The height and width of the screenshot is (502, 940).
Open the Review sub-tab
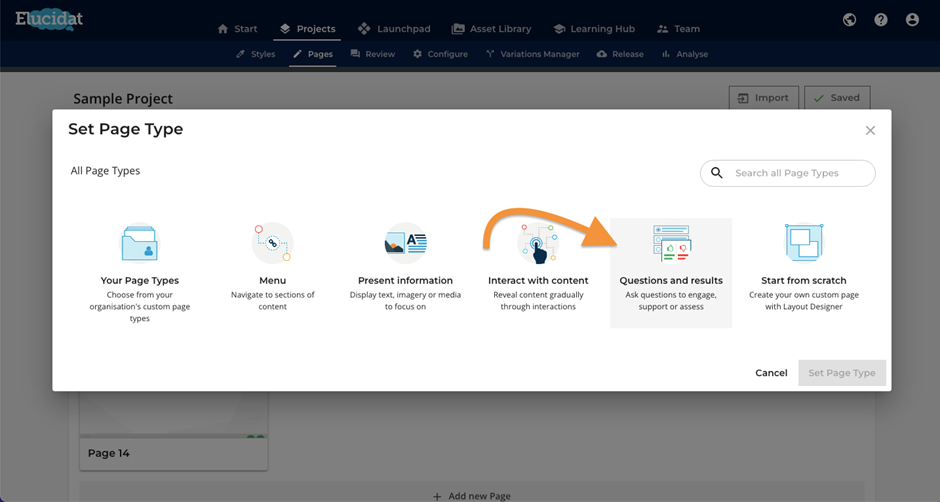click(373, 54)
